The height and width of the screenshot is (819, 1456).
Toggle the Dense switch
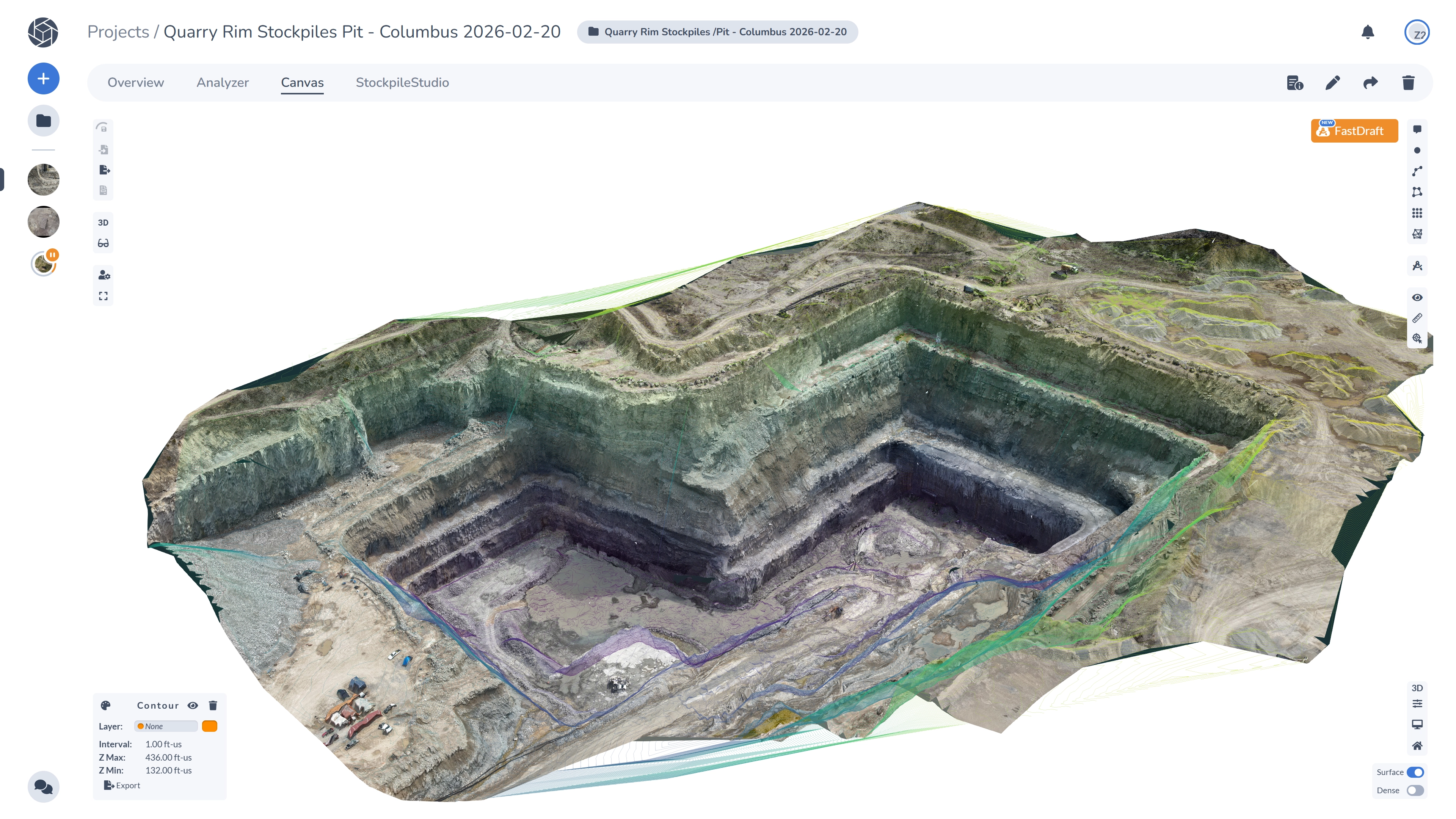1415,790
